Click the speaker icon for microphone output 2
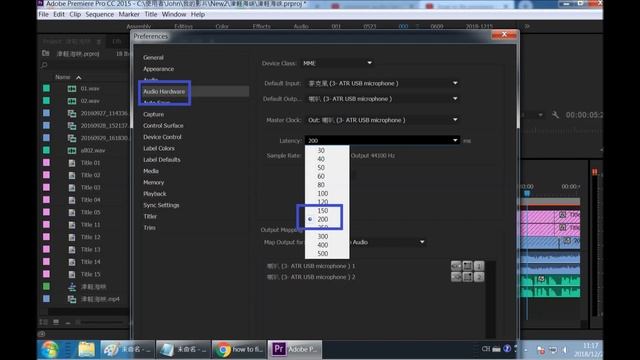 pyautogui.click(x=456, y=277)
